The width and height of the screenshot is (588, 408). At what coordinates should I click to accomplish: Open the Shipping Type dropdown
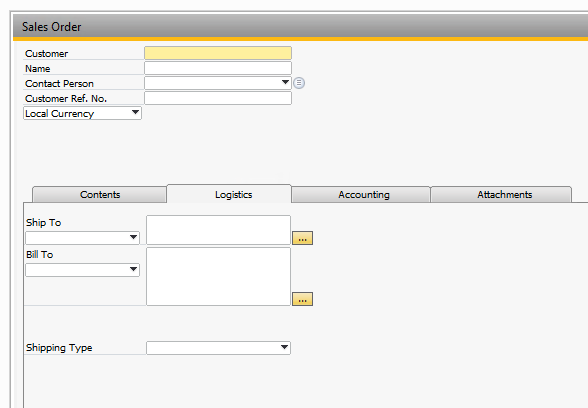point(218,348)
